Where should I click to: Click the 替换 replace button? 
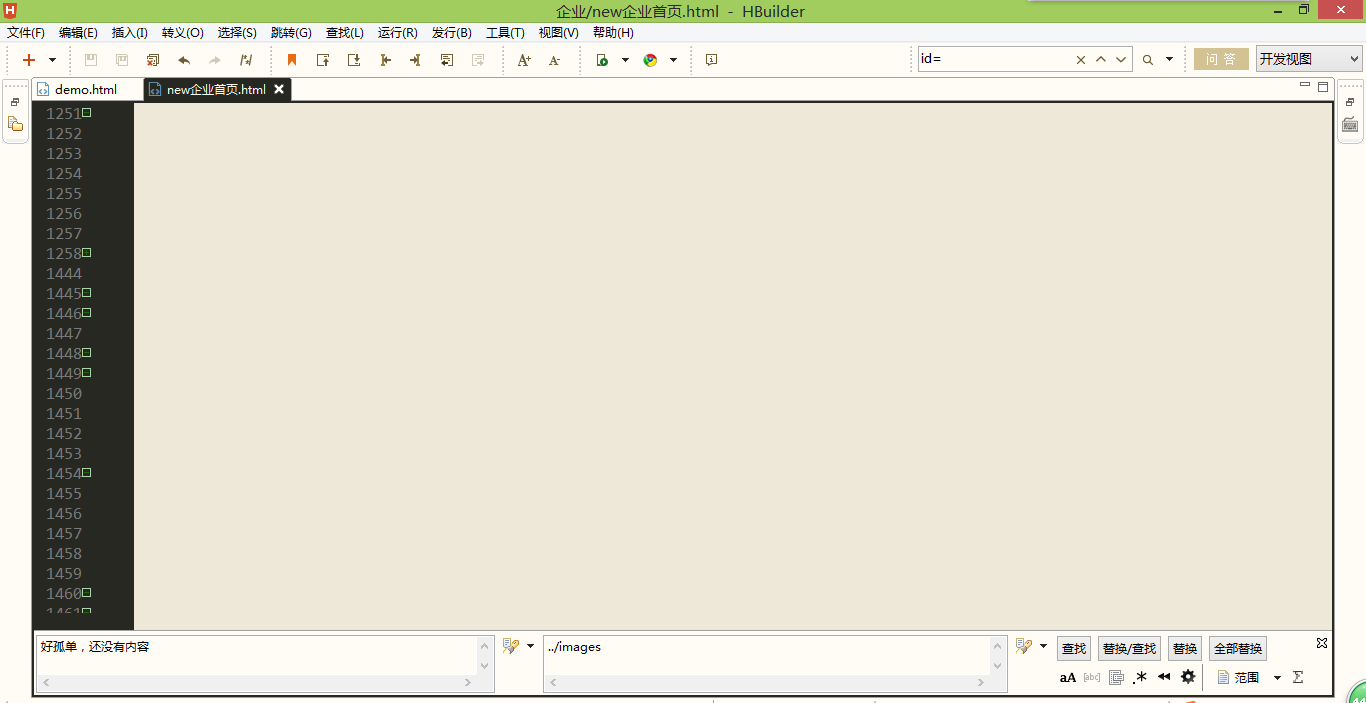click(x=1185, y=649)
